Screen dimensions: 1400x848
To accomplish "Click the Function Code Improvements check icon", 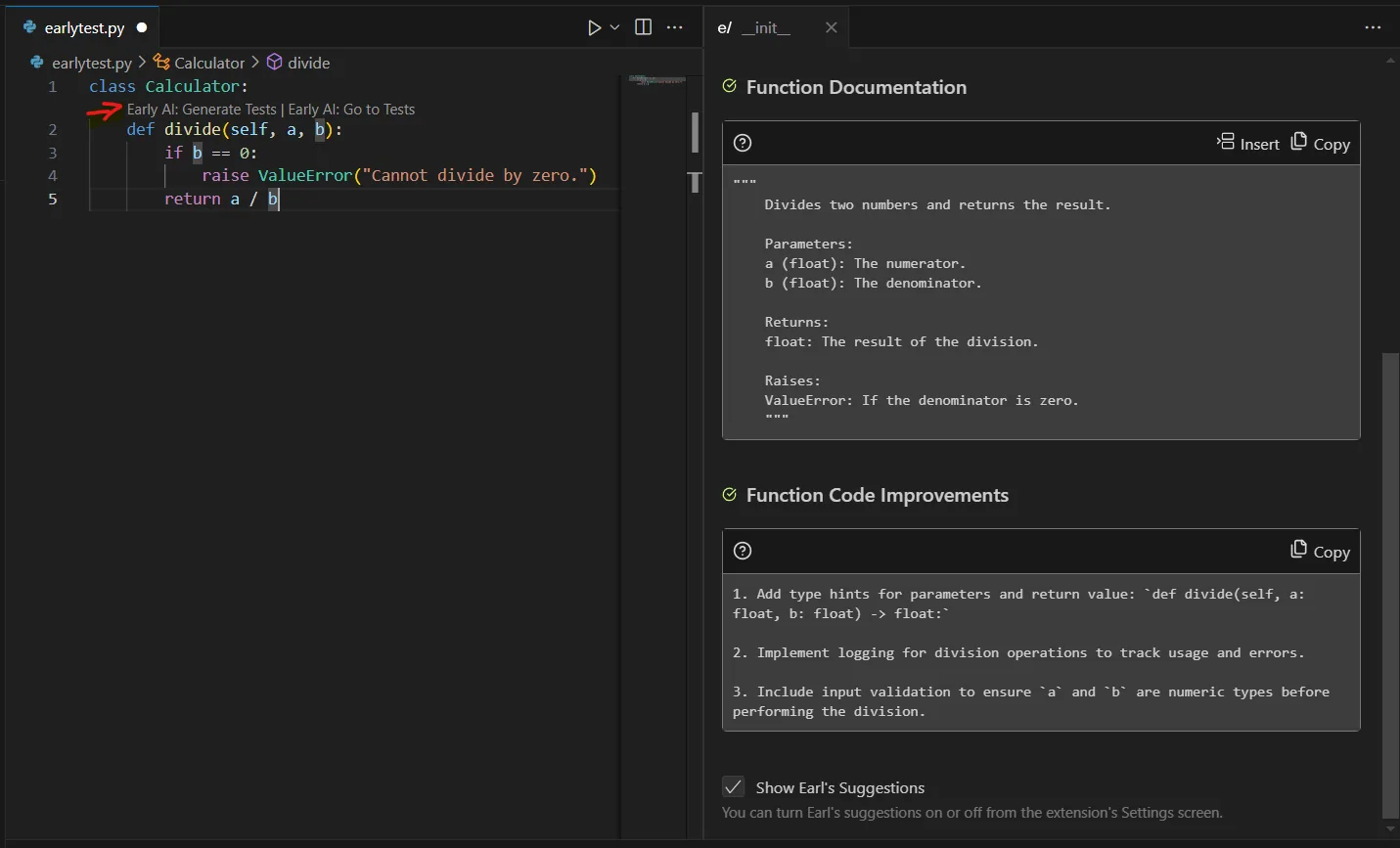I will pos(729,494).
